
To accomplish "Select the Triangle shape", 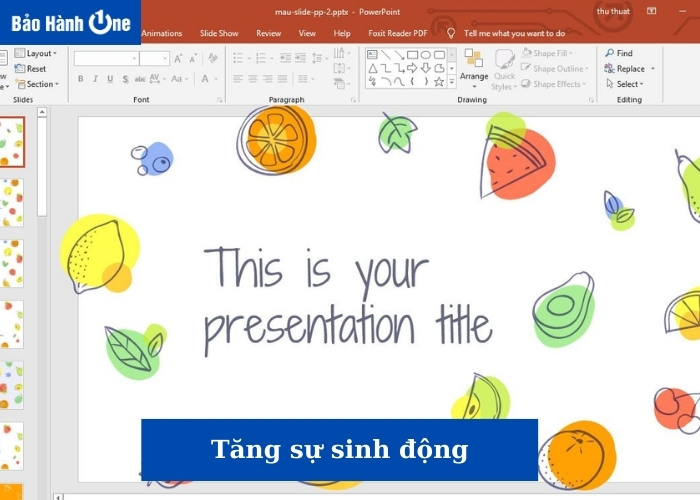I will coord(372,68).
